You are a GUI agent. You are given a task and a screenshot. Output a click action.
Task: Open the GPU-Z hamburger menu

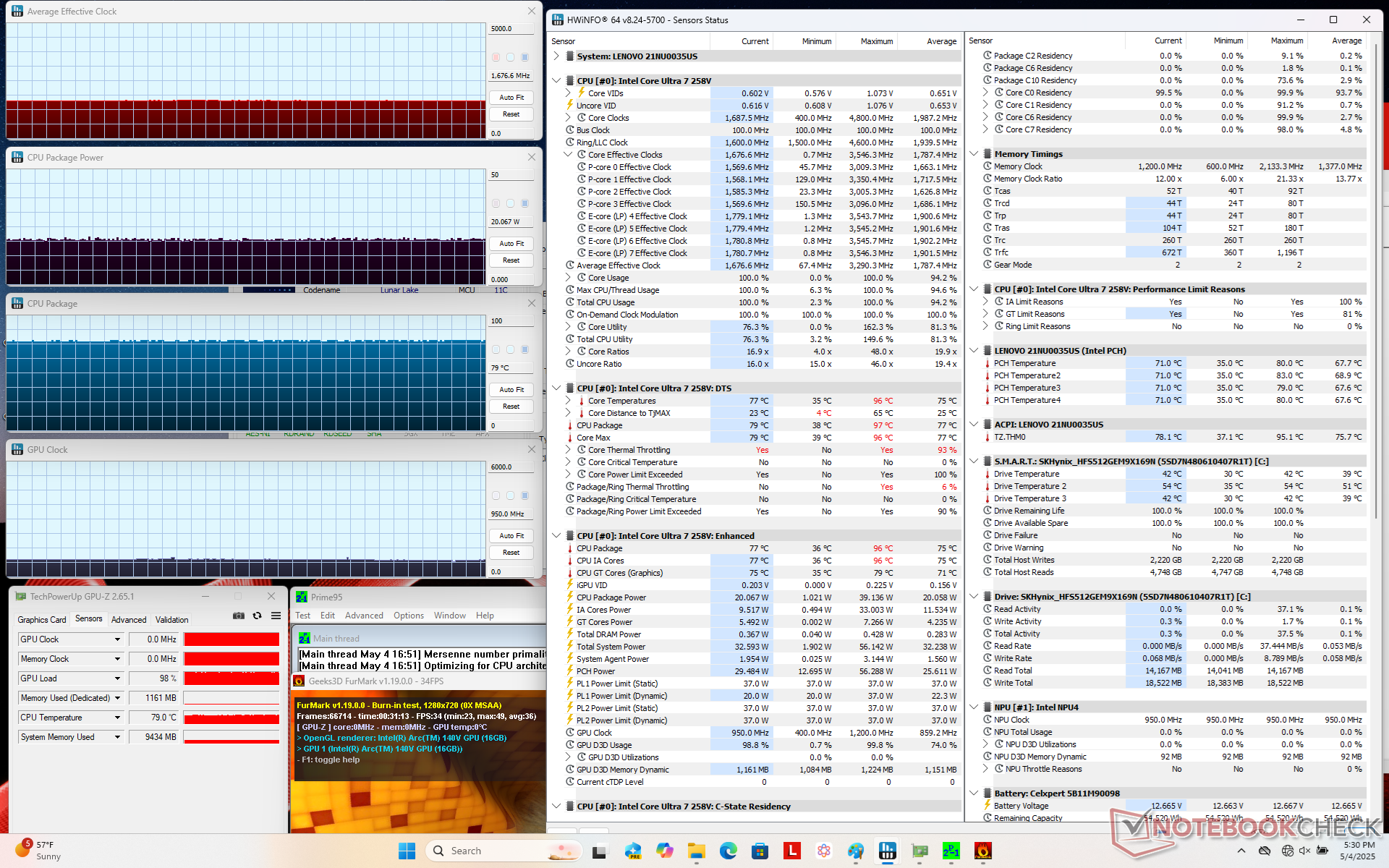276,616
